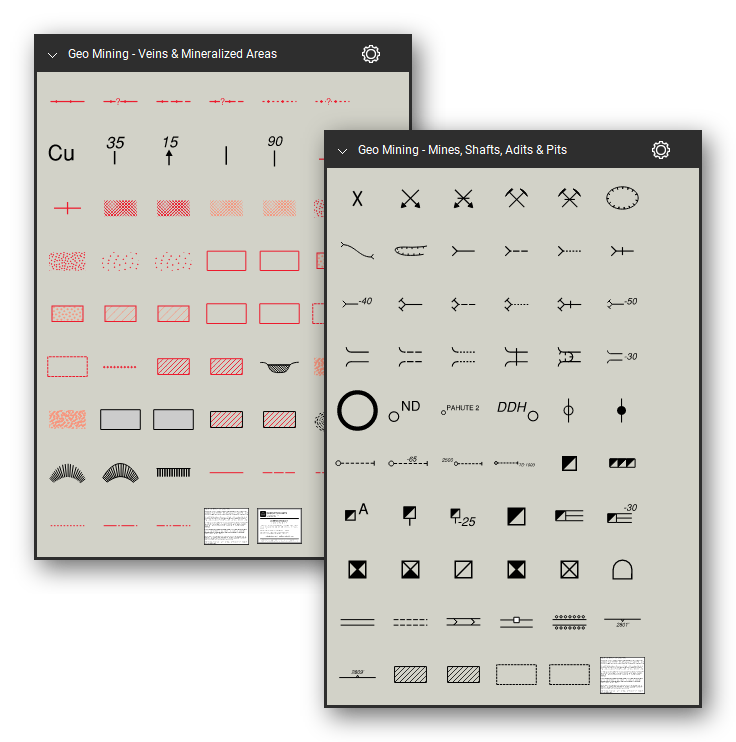Screen dimensions: 736x742
Task: Open the document thumbnail in Mines panel
Action: click(x=622, y=675)
